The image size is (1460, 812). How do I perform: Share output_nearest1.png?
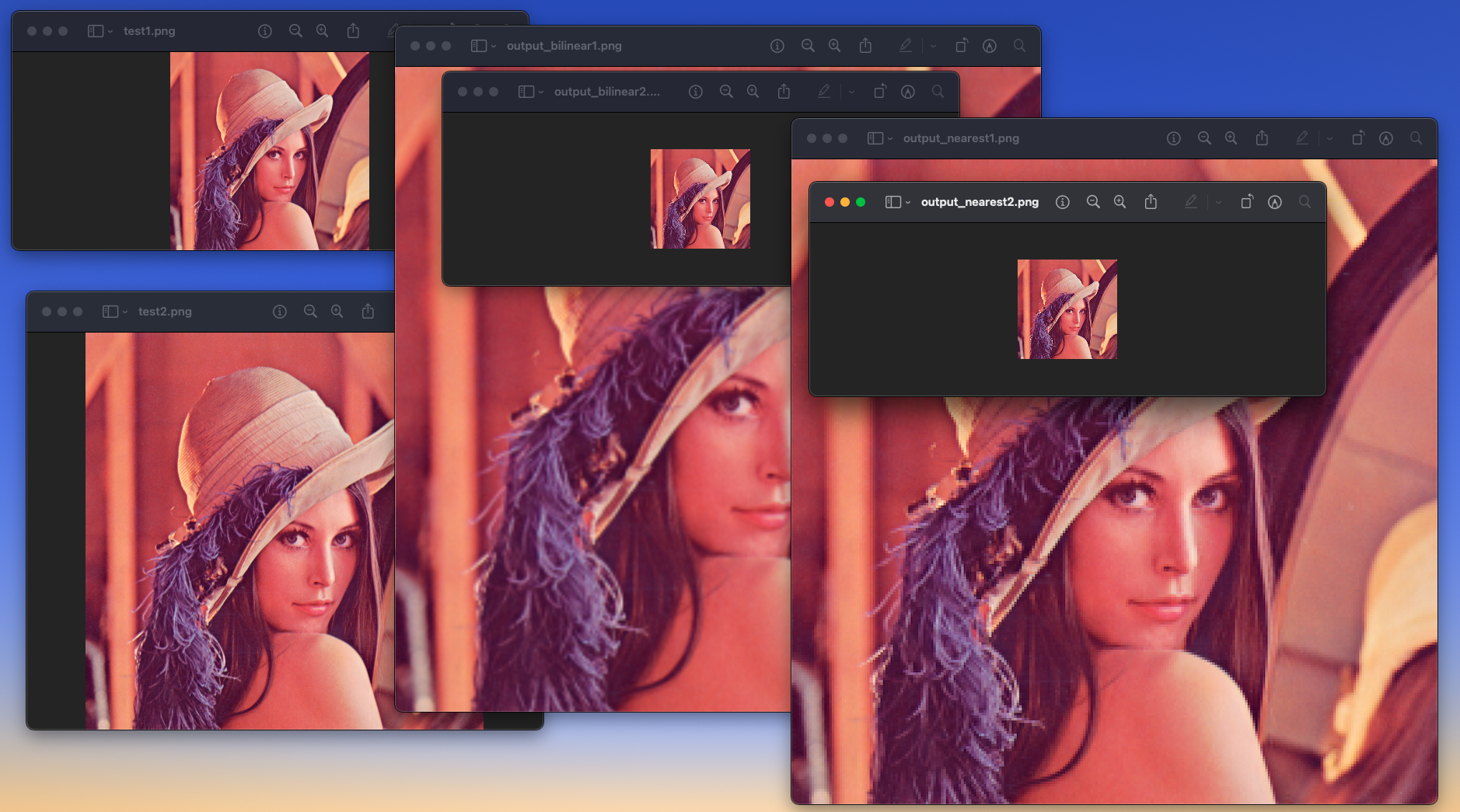coord(1262,138)
